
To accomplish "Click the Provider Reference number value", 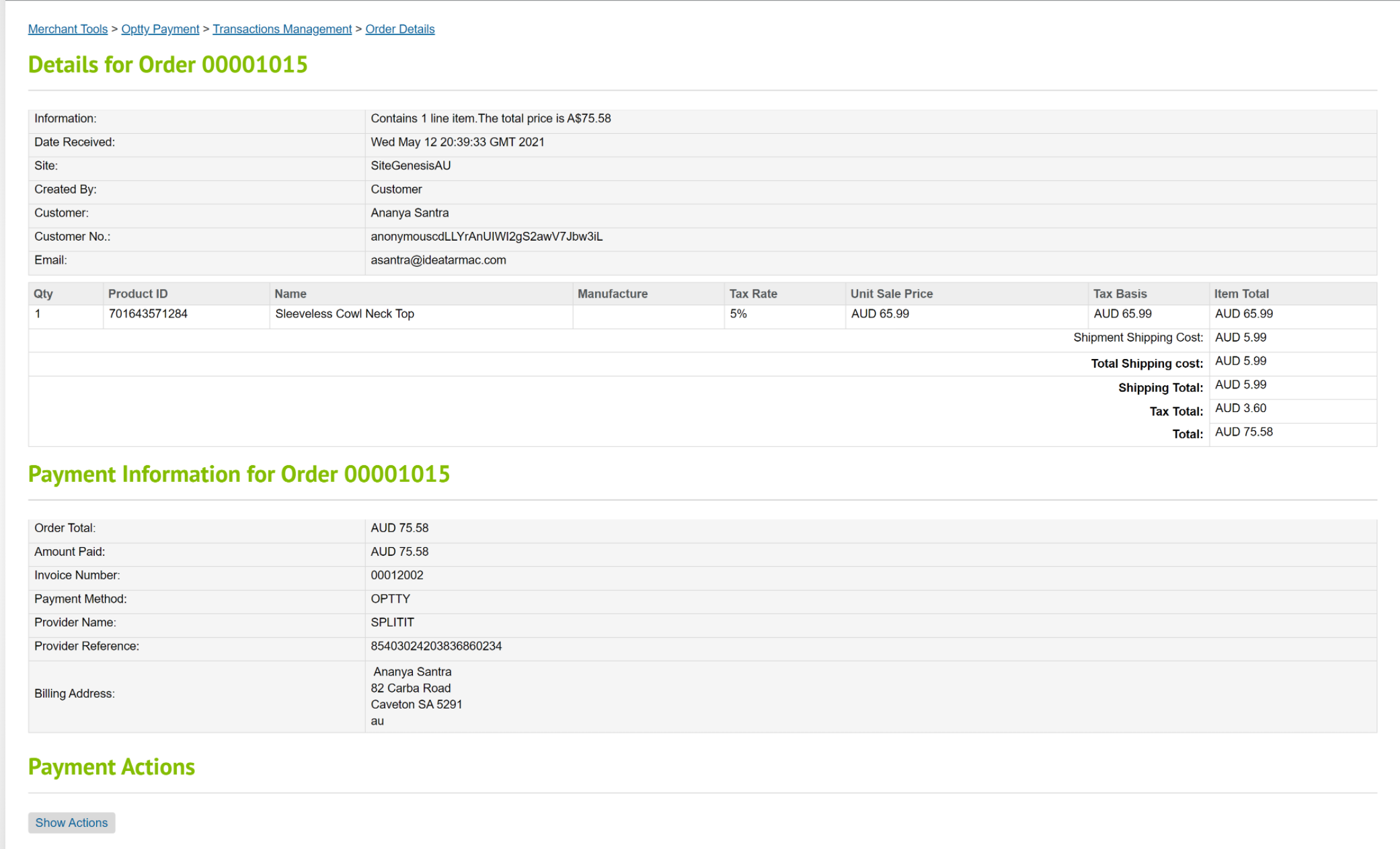I will pyautogui.click(x=436, y=646).
